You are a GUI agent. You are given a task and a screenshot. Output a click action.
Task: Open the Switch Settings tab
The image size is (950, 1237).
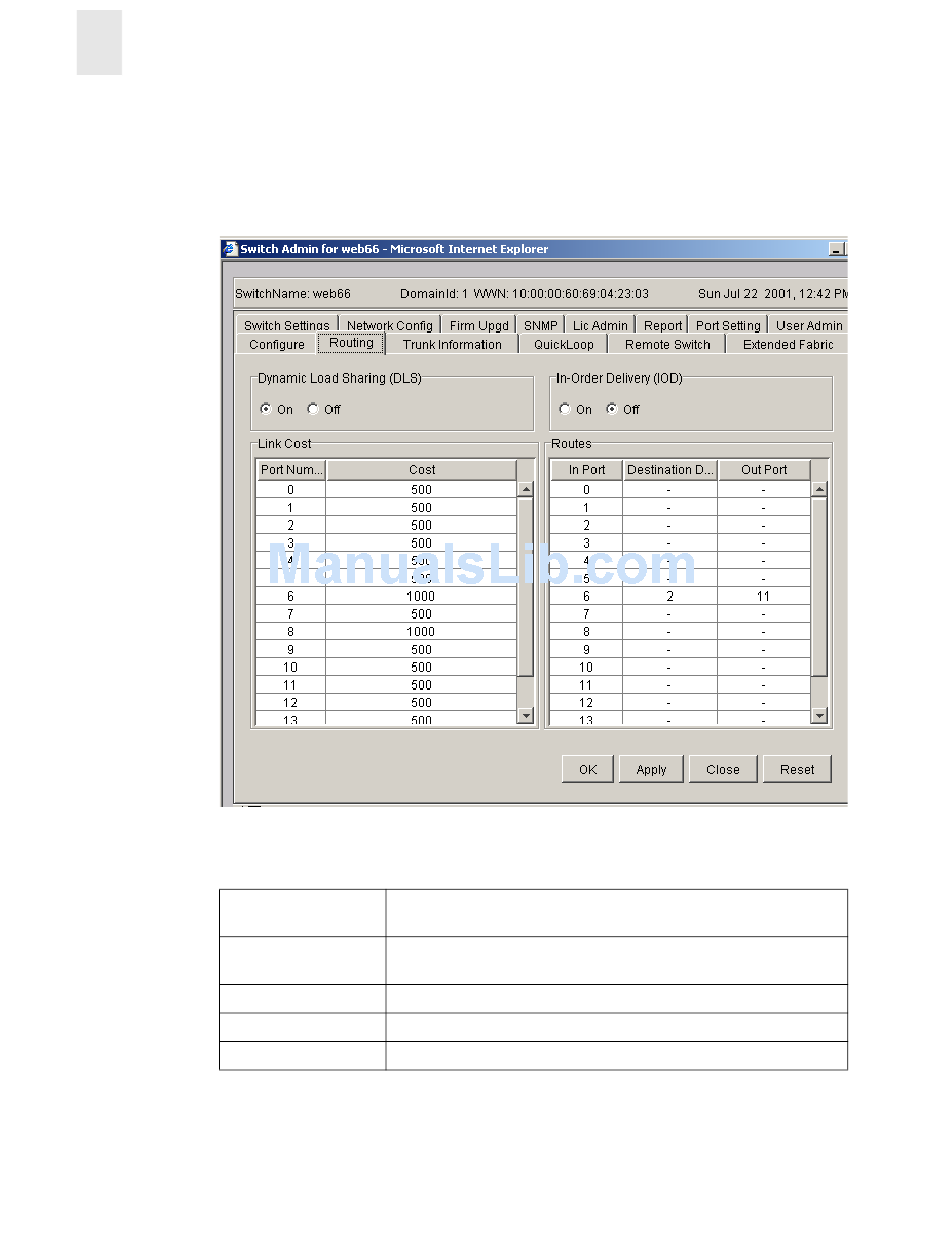point(286,325)
